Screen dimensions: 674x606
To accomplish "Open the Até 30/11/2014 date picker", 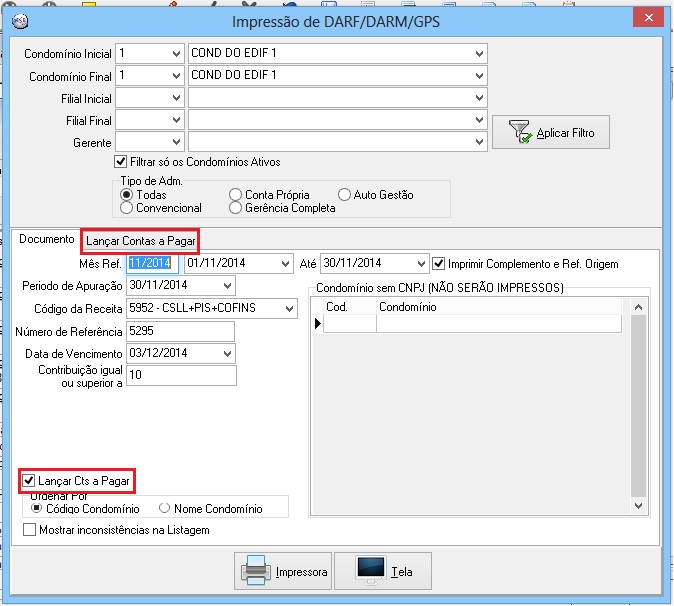I will coord(421,263).
